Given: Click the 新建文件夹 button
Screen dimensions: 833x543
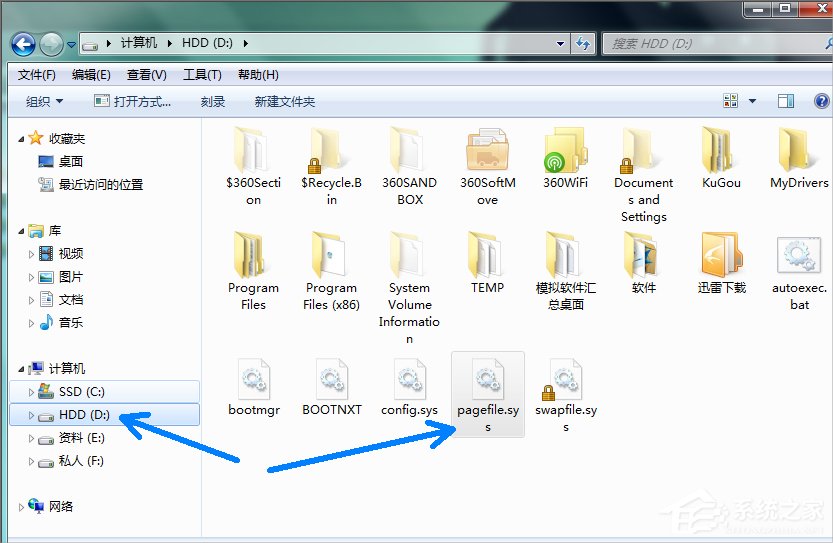Looking at the screenshot, I should click(x=284, y=101).
